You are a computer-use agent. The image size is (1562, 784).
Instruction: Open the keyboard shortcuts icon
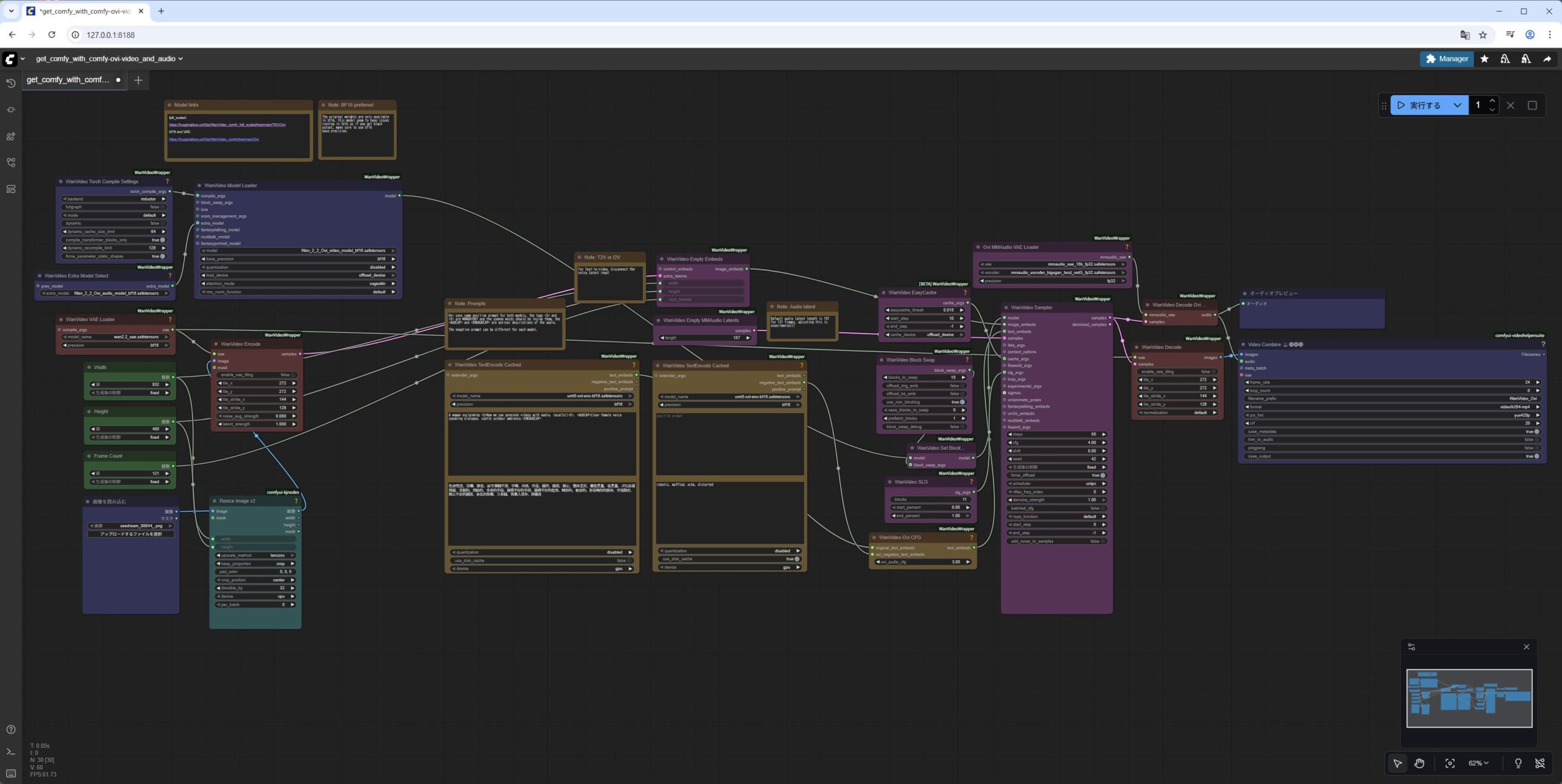point(10,773)
